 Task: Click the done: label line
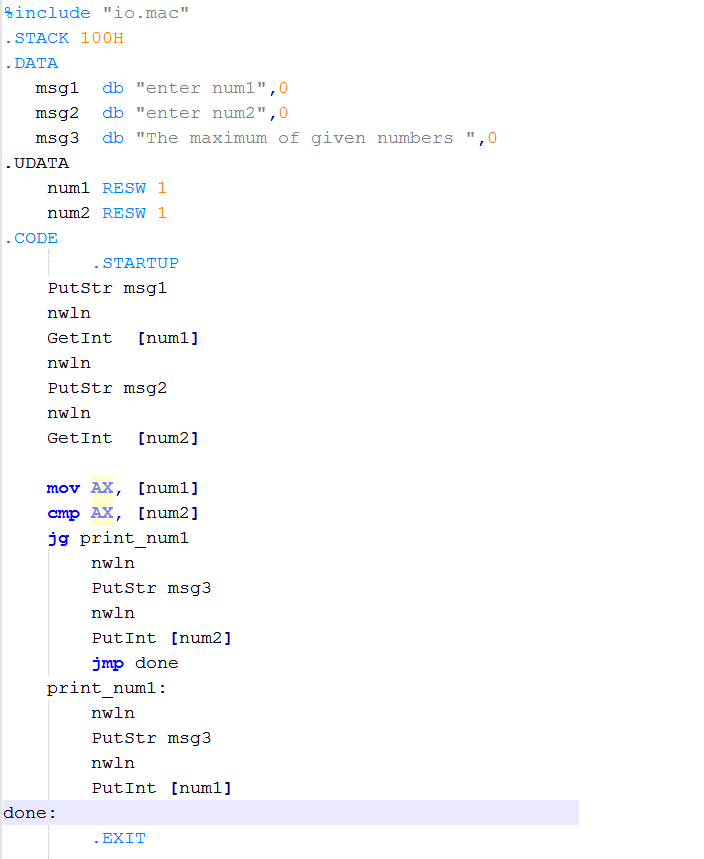click(291, 813)
